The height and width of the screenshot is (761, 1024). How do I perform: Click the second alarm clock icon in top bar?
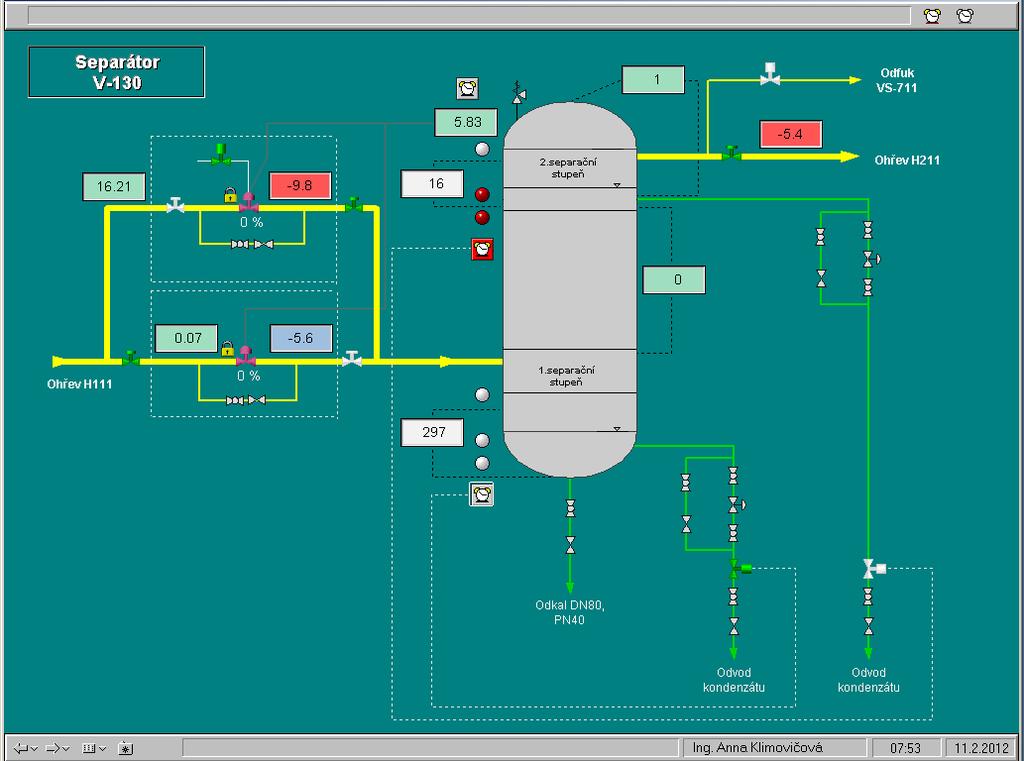(965, 16)
